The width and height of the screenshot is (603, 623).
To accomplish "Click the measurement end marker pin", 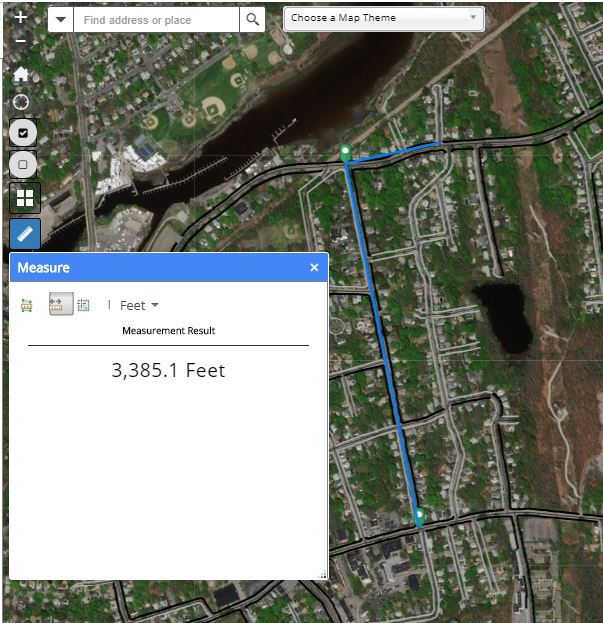I will pyautogui.click(x=419, y=516).
